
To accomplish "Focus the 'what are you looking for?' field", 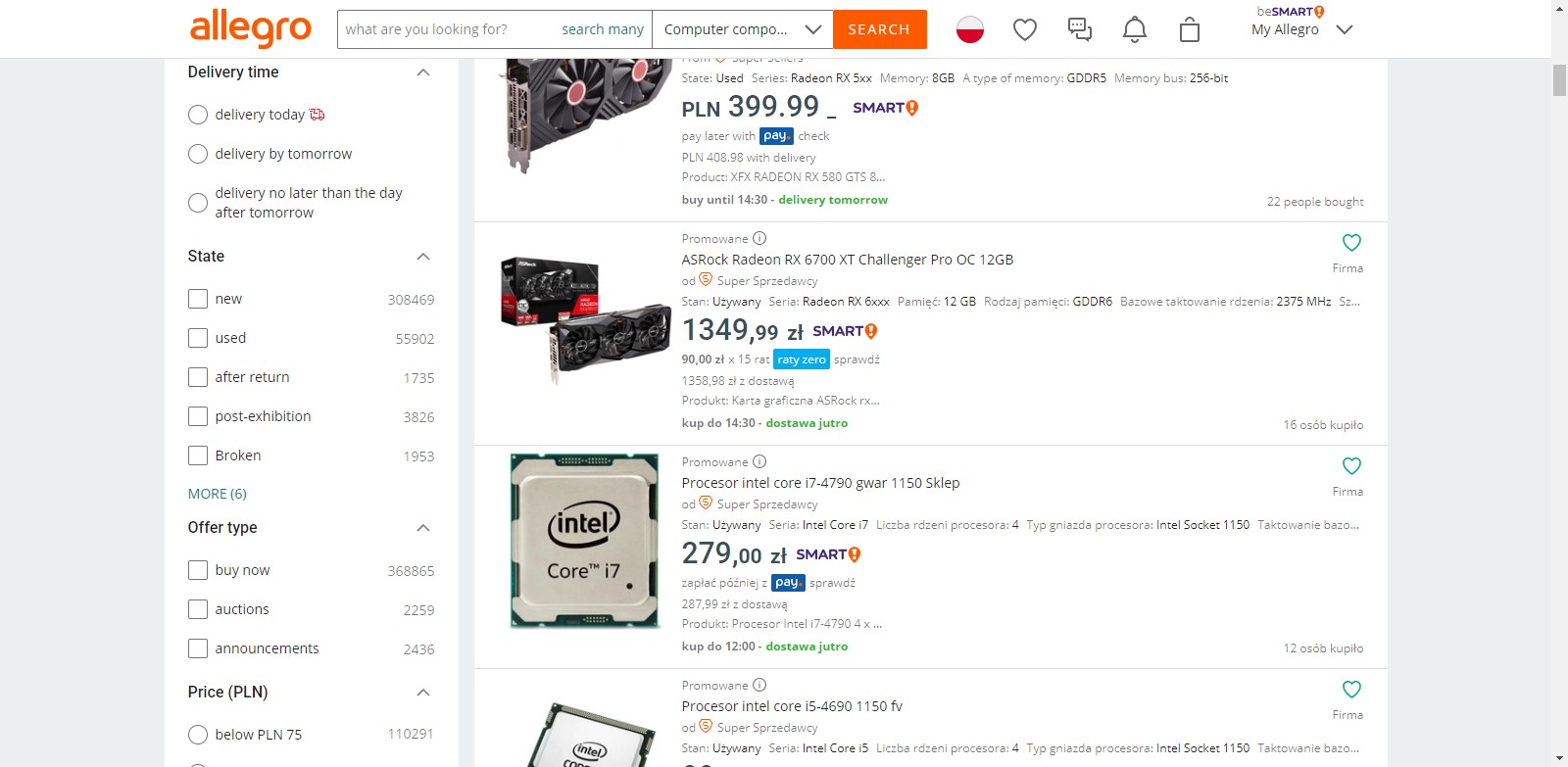I will (446, 29).
